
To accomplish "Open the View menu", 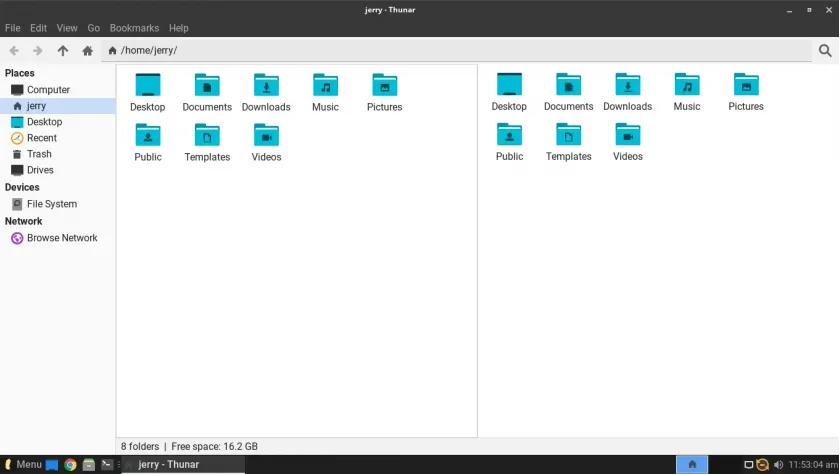I will (x=67, y=28).
